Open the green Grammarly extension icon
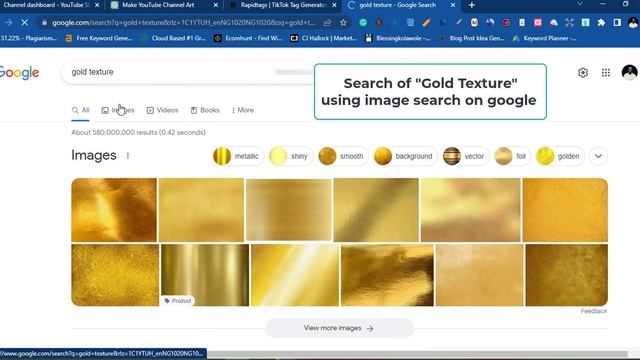The height and width of the screenshot is (360, 640). 363,22
